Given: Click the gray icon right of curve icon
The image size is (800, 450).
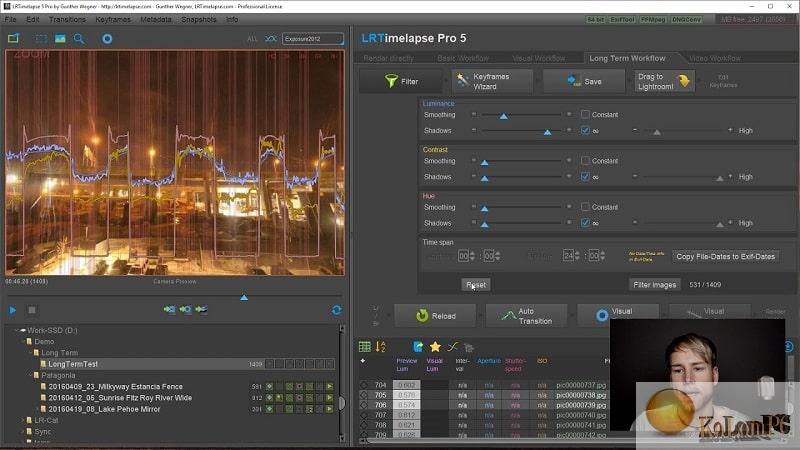Looking at the screenshot, I should [469, 347].
